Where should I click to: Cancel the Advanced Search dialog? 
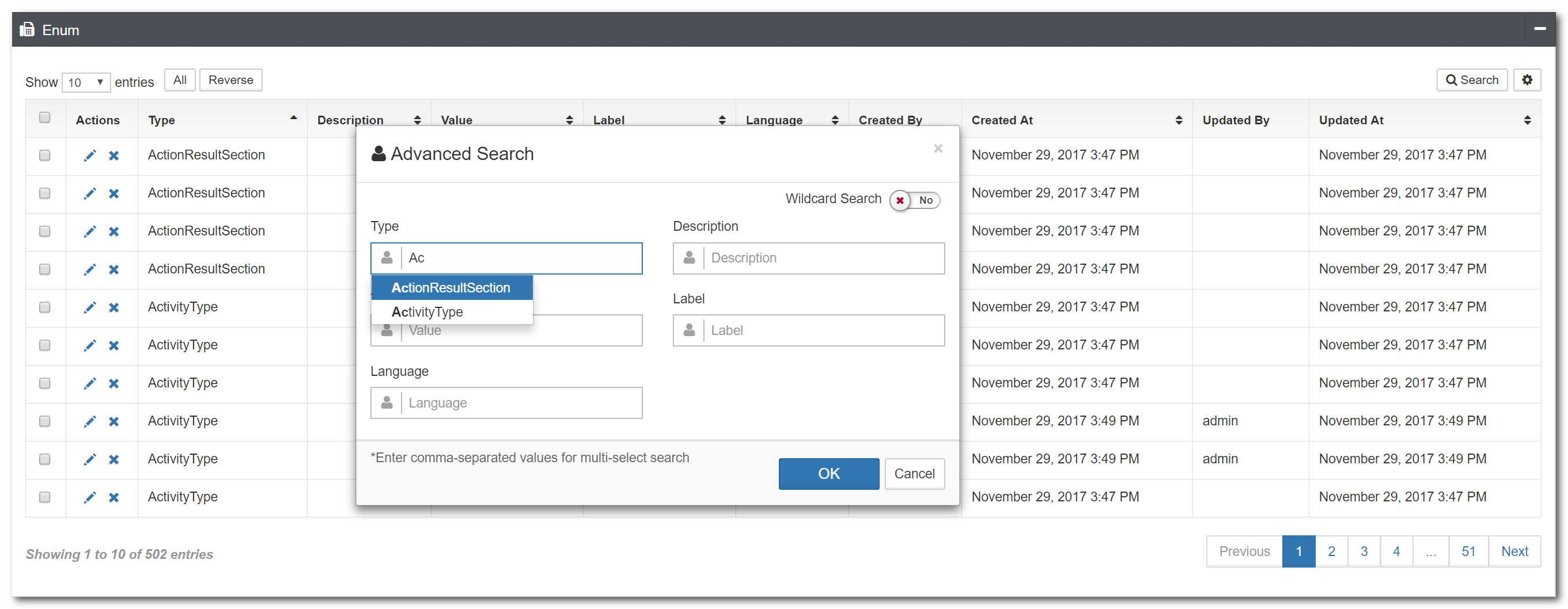pyautogui.click(x=914, y=474)
